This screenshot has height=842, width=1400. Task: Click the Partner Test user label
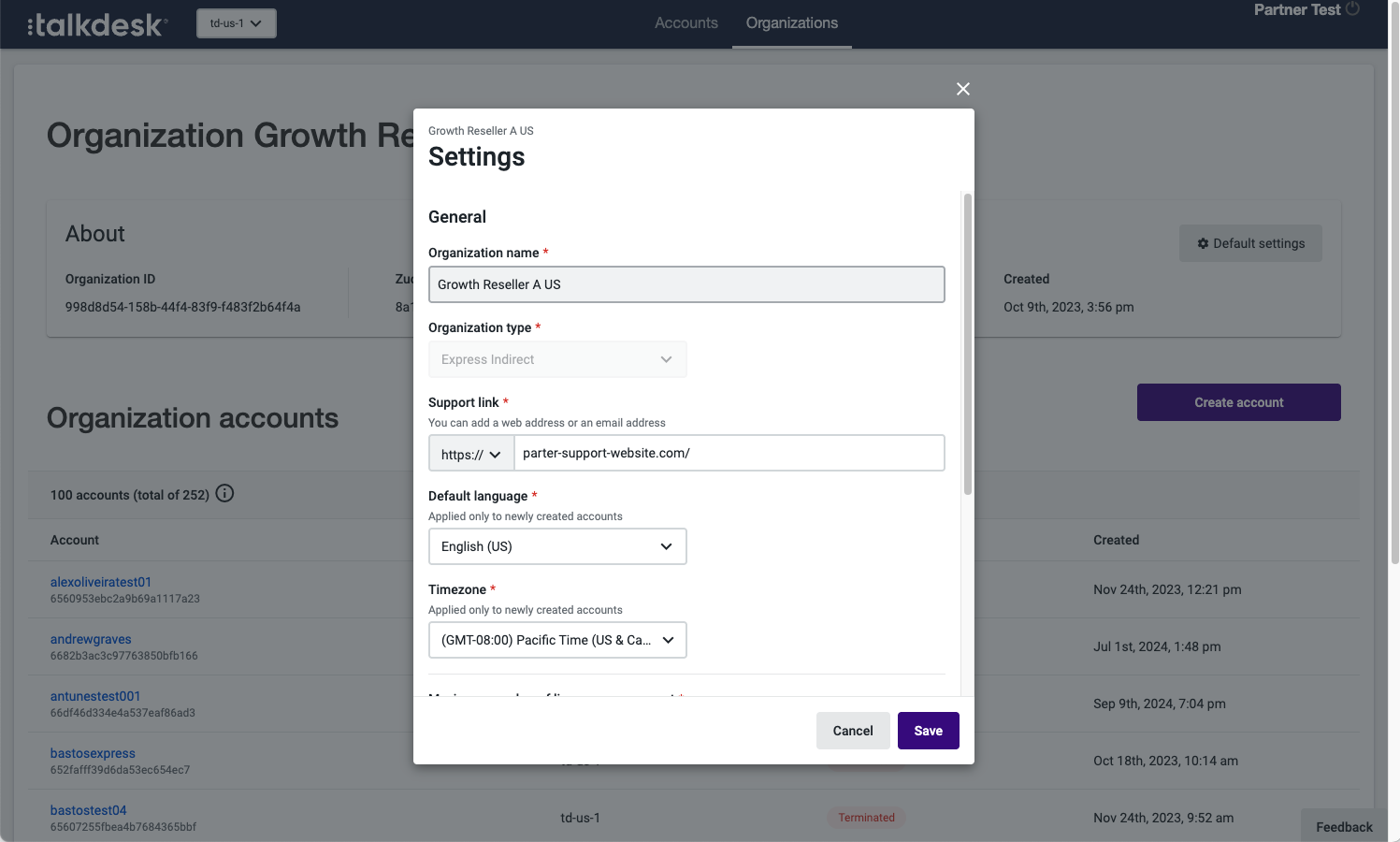coord(1297,9)
